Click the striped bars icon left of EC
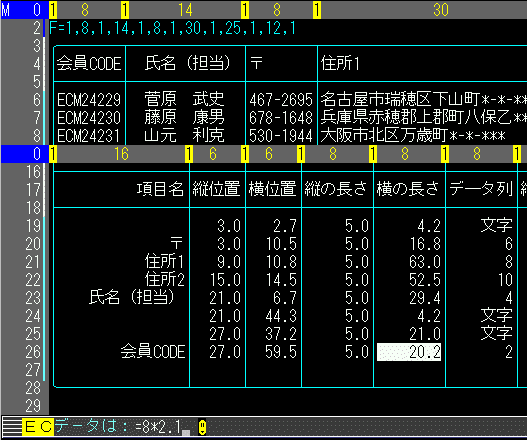This screenshot has width=527, height=440. [12, 427]
